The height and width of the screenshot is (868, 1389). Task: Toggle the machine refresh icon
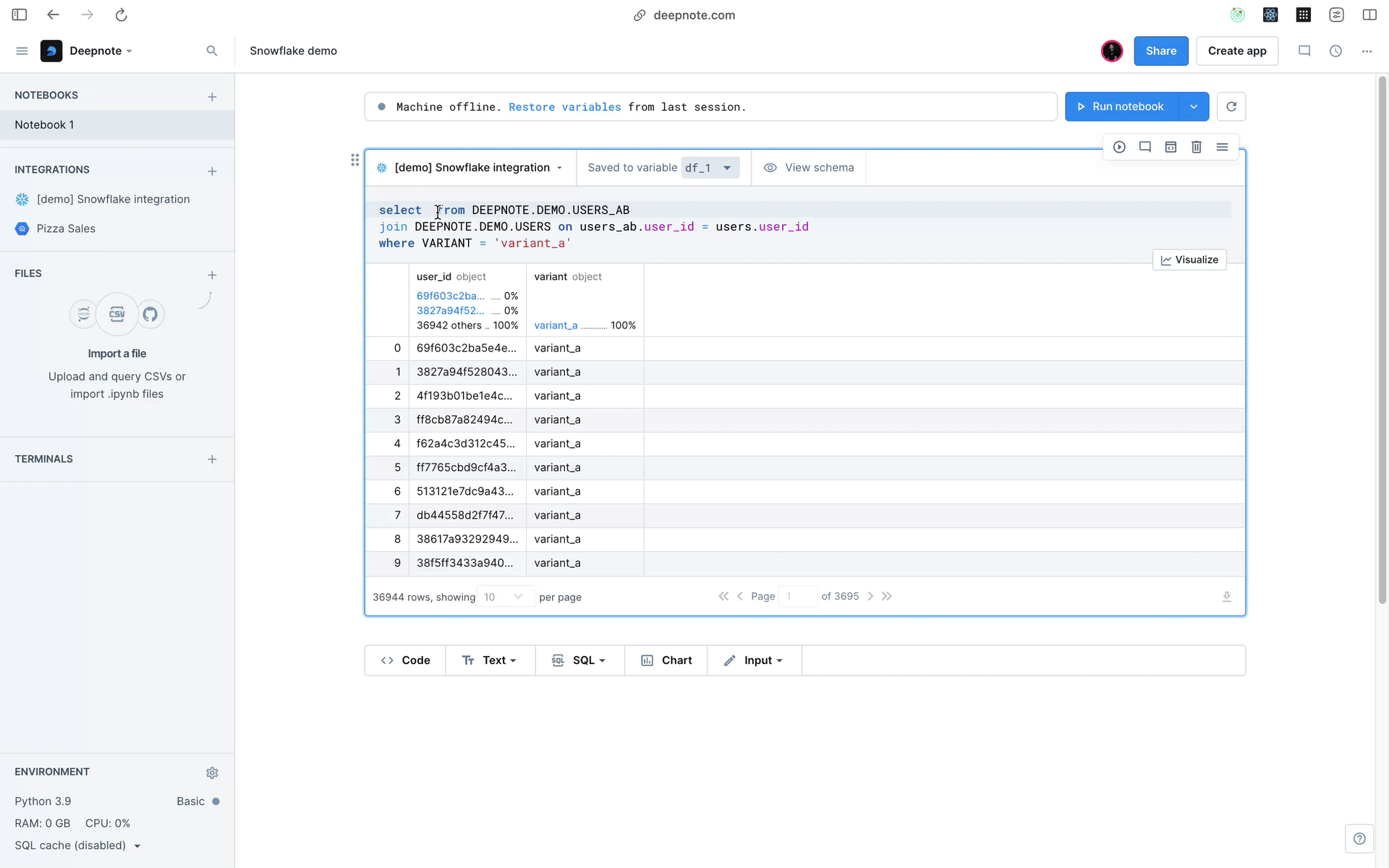(x=1231, y=106)
